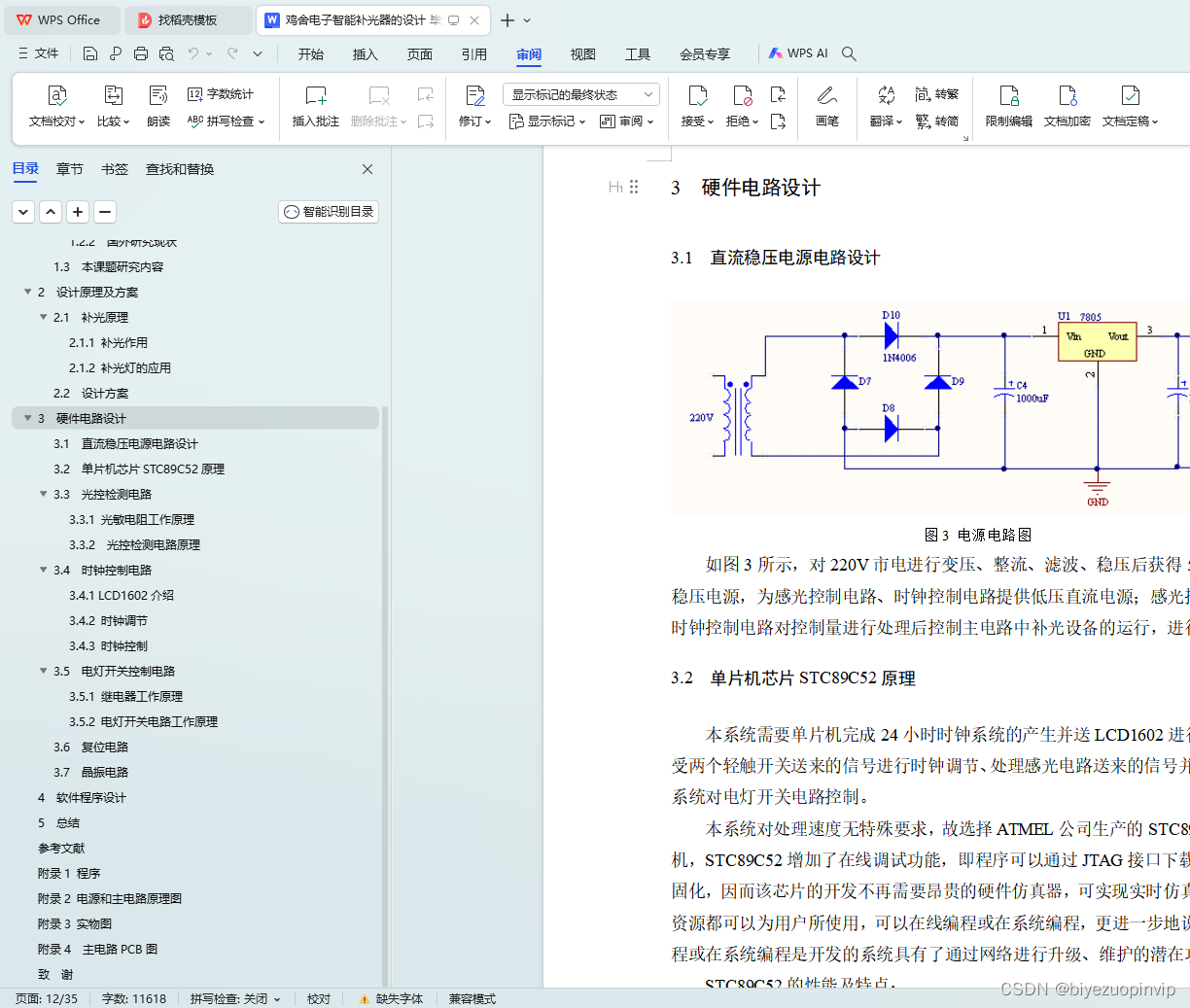Open the 审阅 pane dropdown
The width and height of the screenshot is (1190, 1008).
point(626,122)
